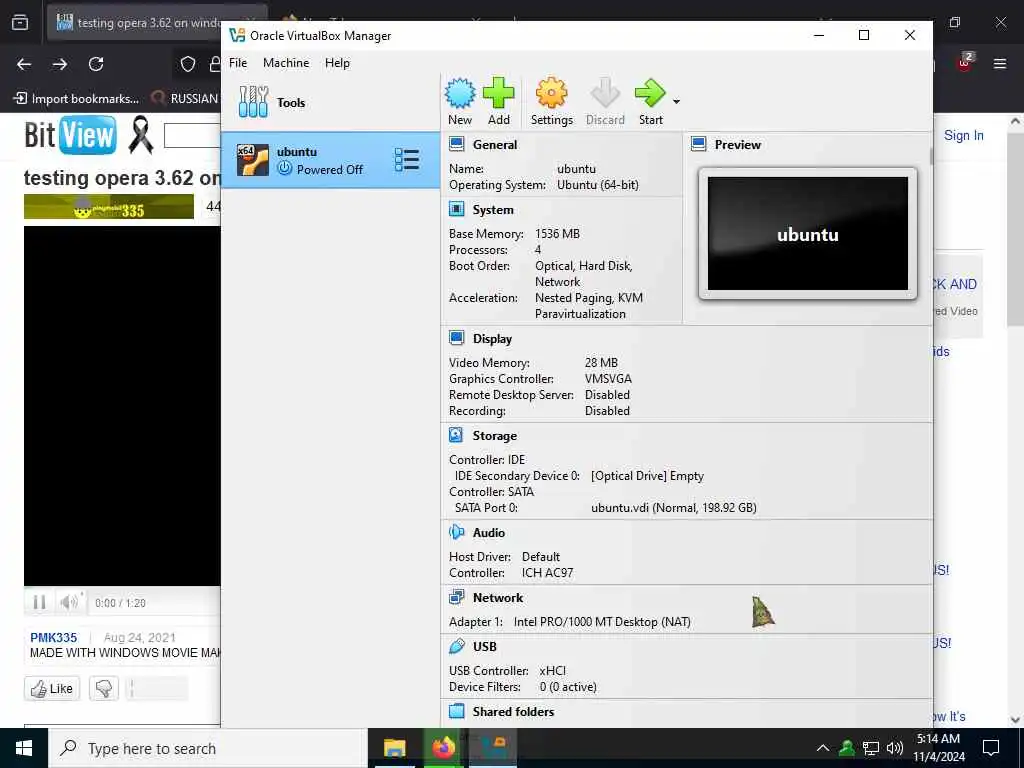Click the System chip icon
The height and width of the screenshot is (768, 1024).
tap(456, 209)
